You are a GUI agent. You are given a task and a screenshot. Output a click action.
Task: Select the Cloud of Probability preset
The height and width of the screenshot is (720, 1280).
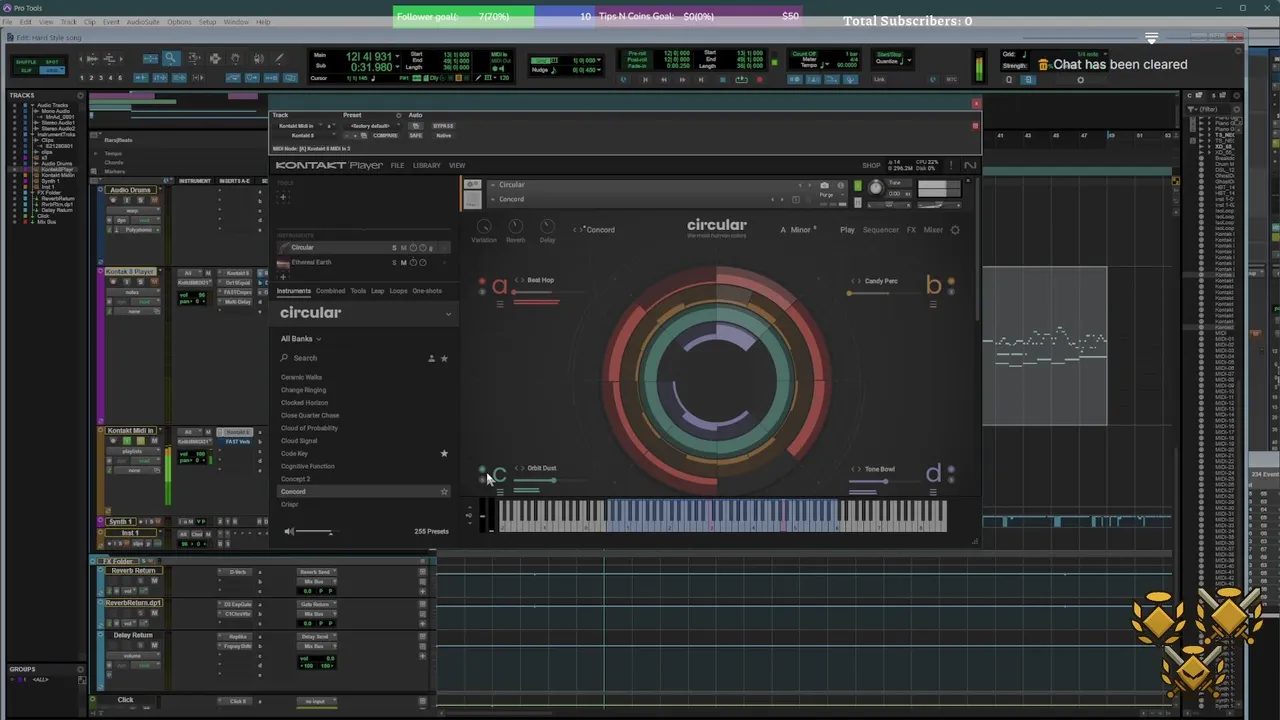coord(309,428)
